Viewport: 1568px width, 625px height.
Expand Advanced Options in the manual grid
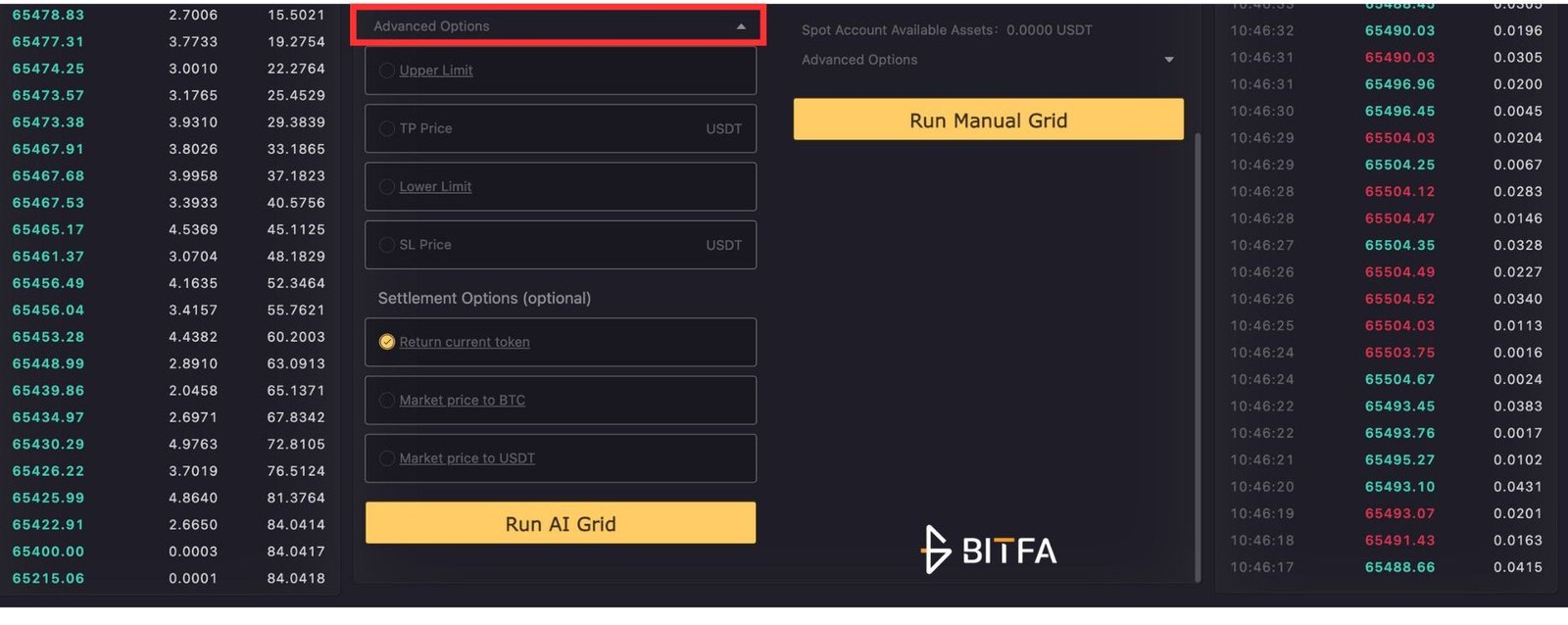click(1168, 60)
